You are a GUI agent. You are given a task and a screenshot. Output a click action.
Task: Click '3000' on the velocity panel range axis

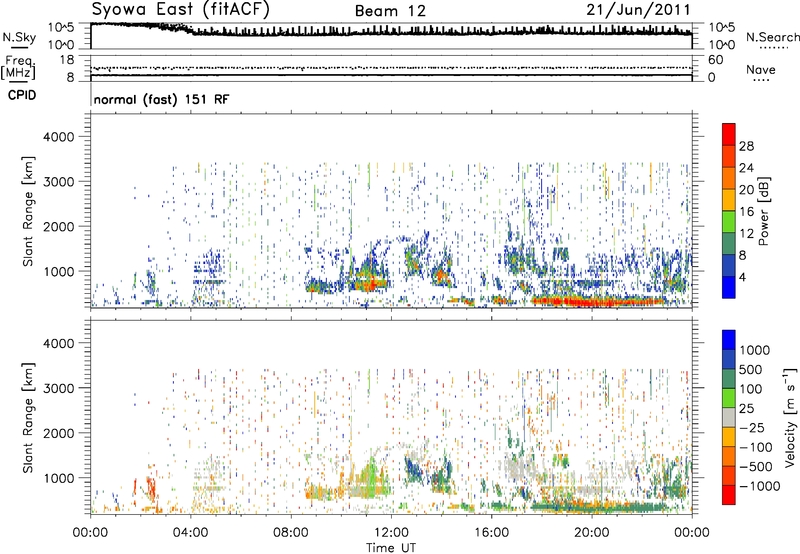click(x=58, y=388)
